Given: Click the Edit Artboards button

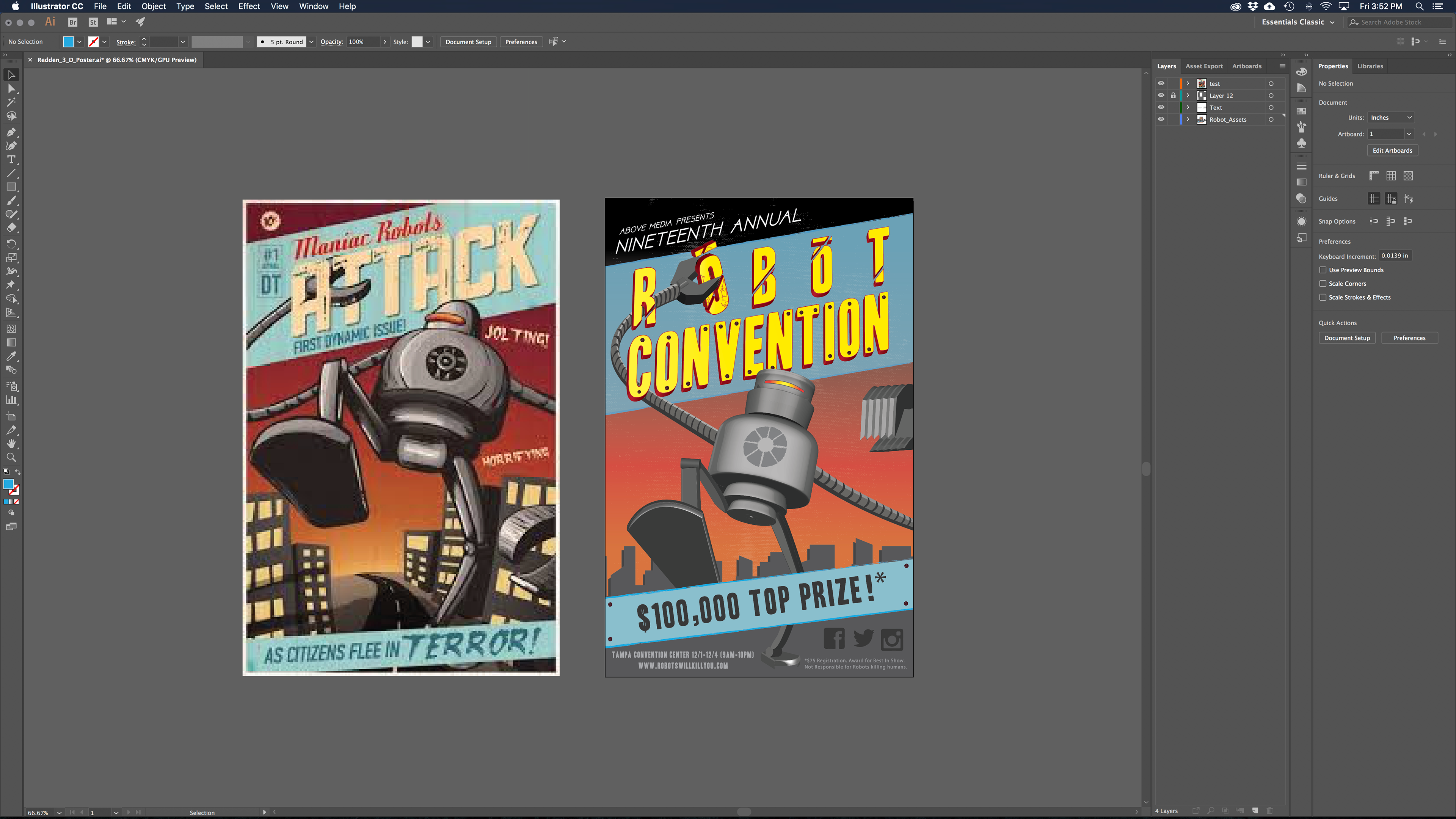Looking at the screenshot, I should [1392, 151].
